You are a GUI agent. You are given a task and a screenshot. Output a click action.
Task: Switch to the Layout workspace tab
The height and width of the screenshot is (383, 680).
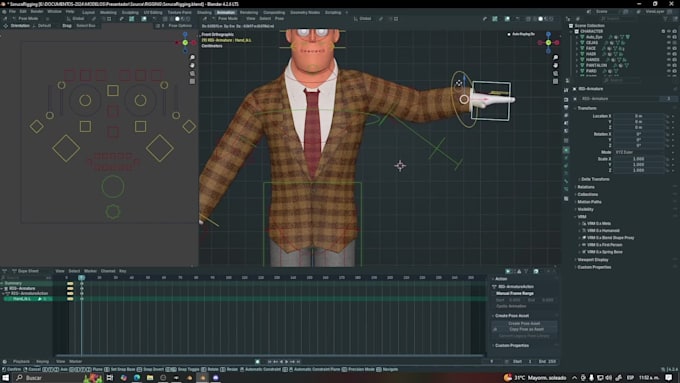(x=88, y=13)
